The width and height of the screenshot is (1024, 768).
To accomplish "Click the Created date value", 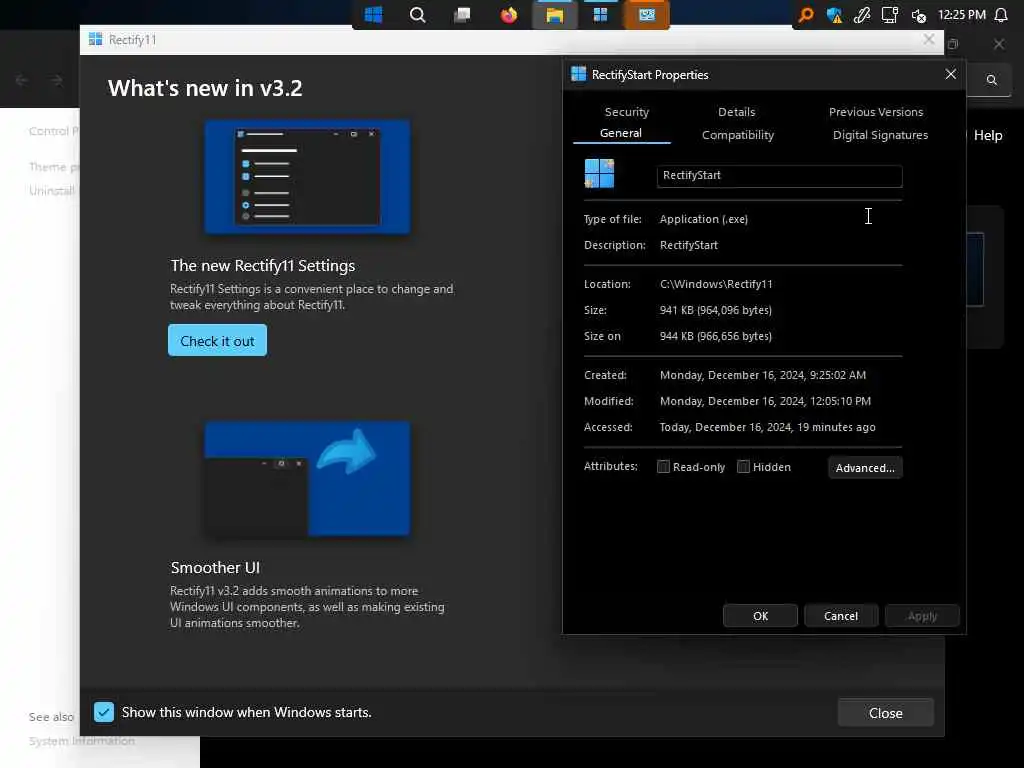I will coord(763,375).
